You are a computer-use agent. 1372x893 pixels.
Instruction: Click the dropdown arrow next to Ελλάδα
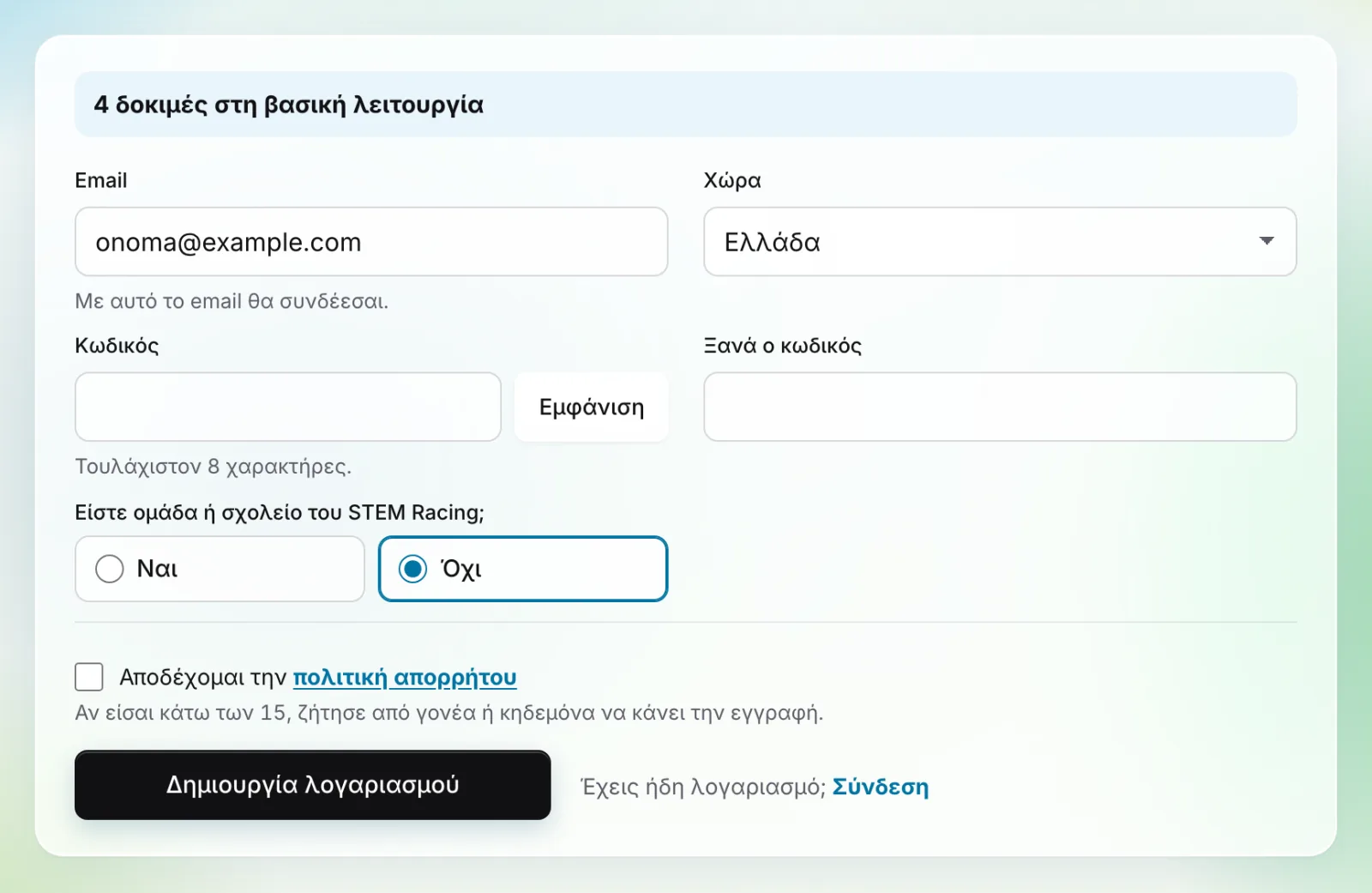pos(1267,241)
